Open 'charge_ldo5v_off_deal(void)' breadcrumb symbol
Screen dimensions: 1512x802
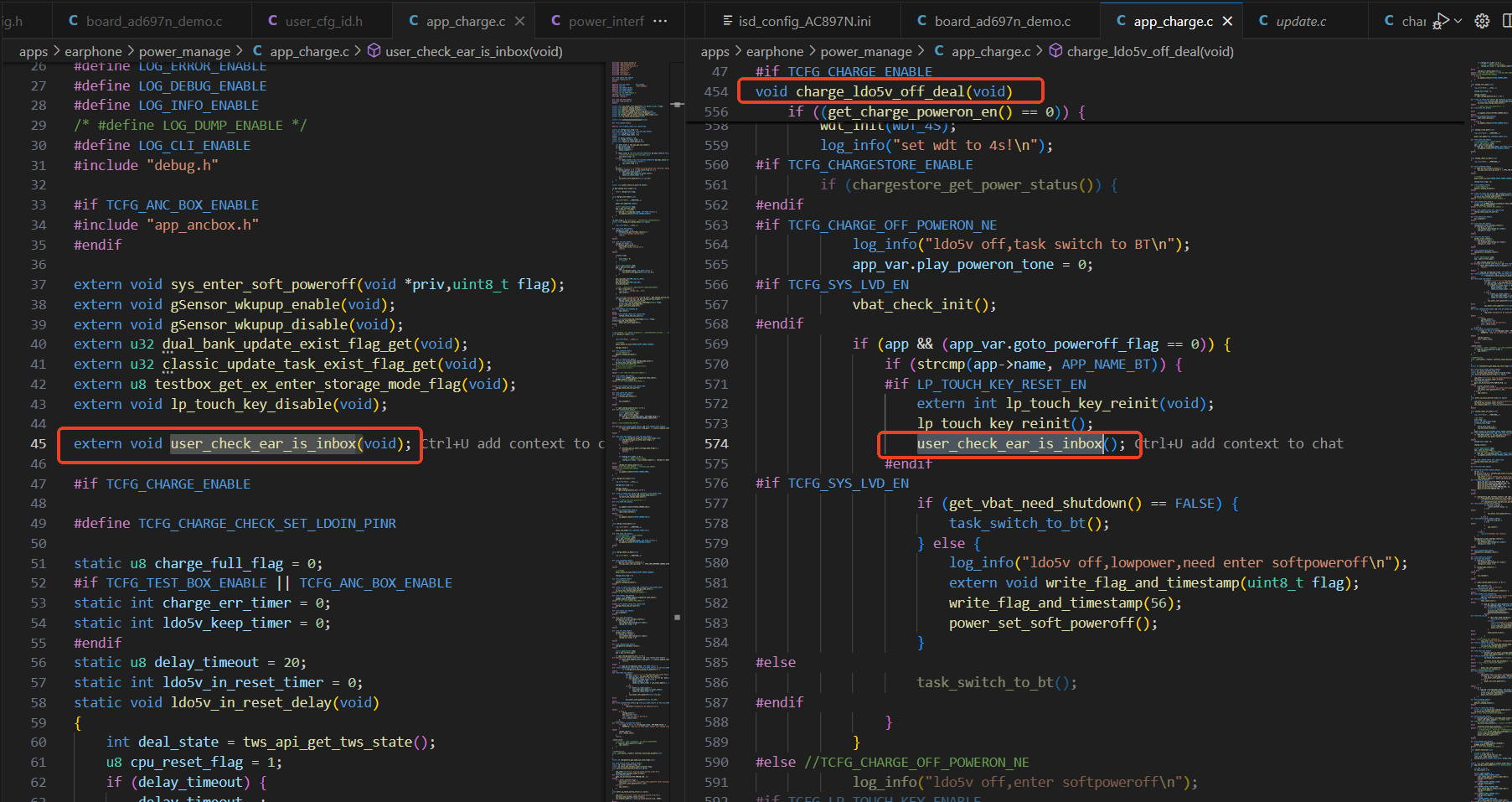(x=1150, y=51)
